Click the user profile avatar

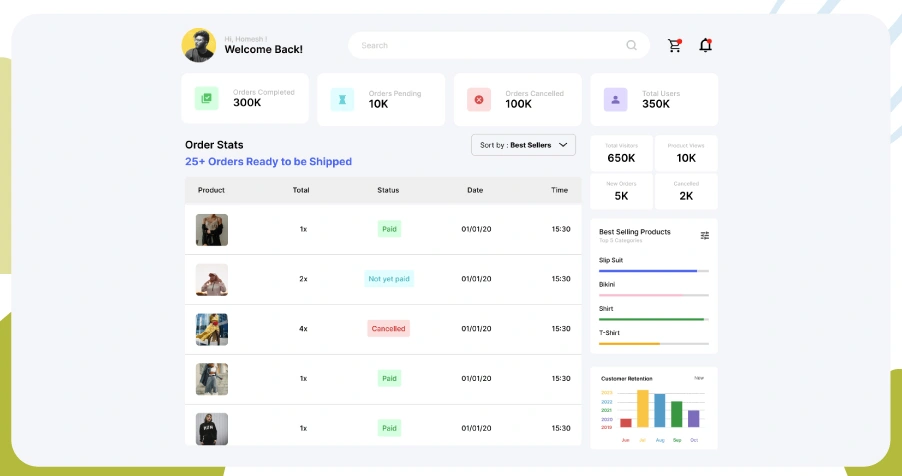point(198,45)
